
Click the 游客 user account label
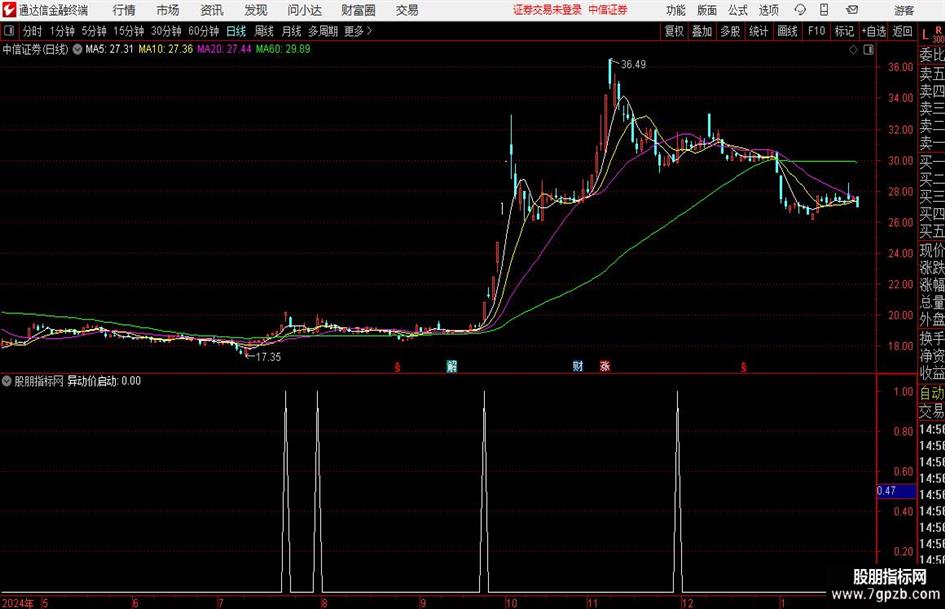click(x=903, y=10)
